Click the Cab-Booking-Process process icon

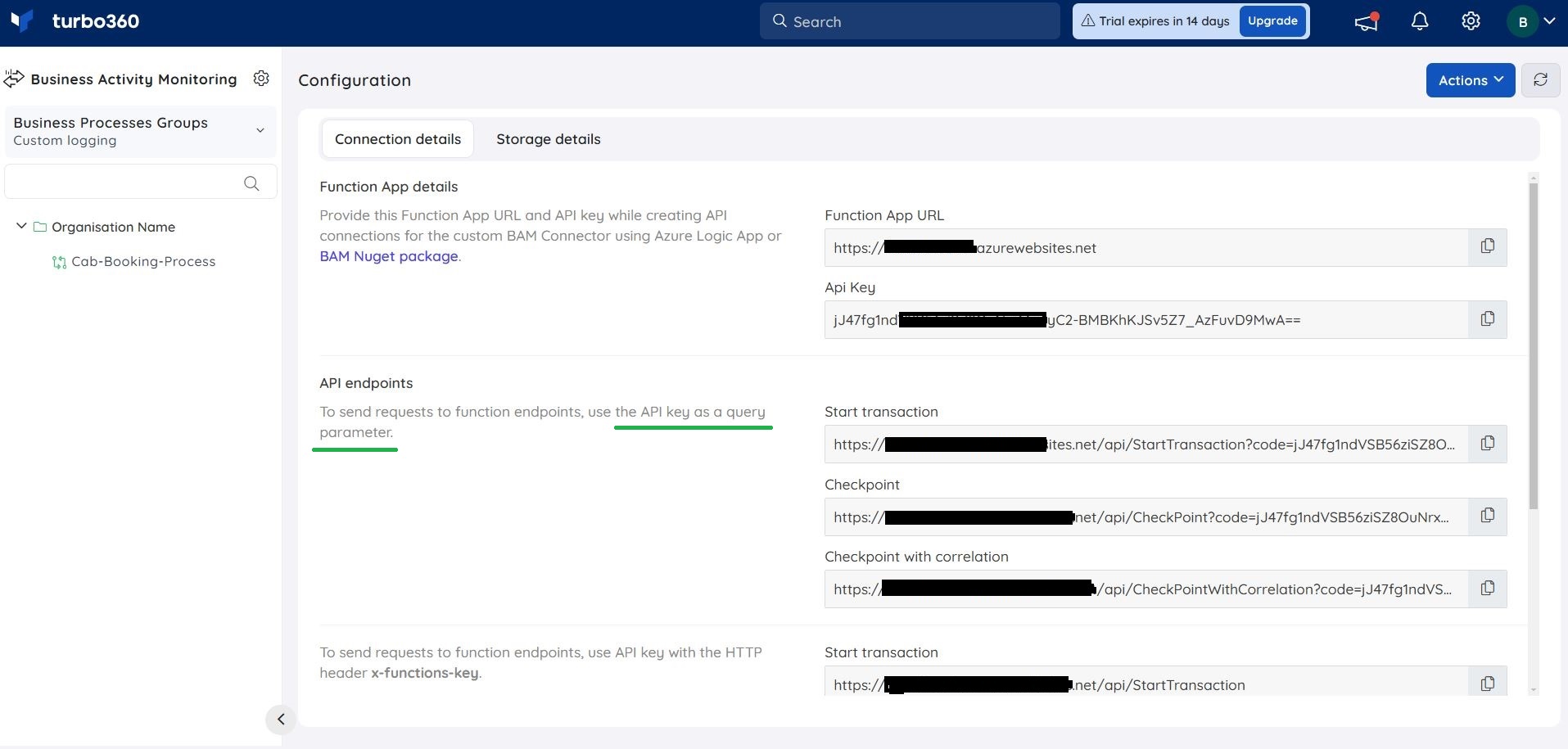(59, 262)
